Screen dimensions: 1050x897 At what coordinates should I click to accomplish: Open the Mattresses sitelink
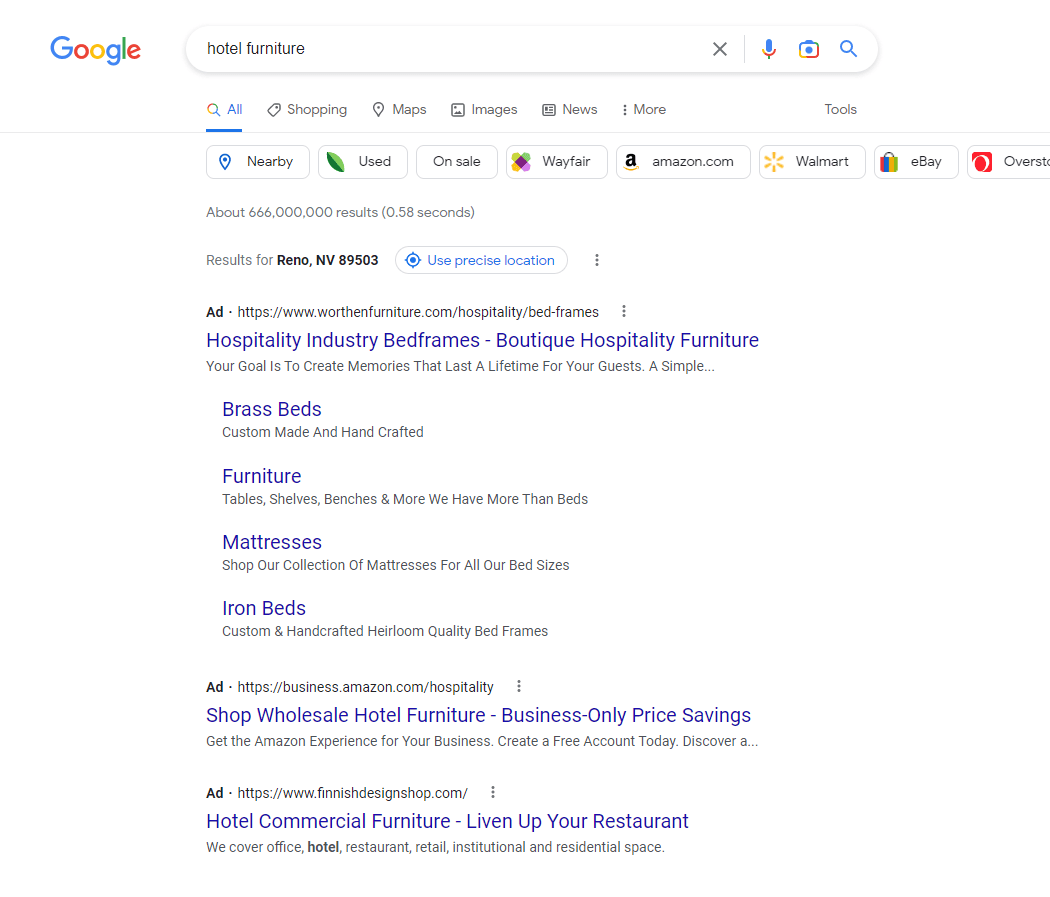272,542
